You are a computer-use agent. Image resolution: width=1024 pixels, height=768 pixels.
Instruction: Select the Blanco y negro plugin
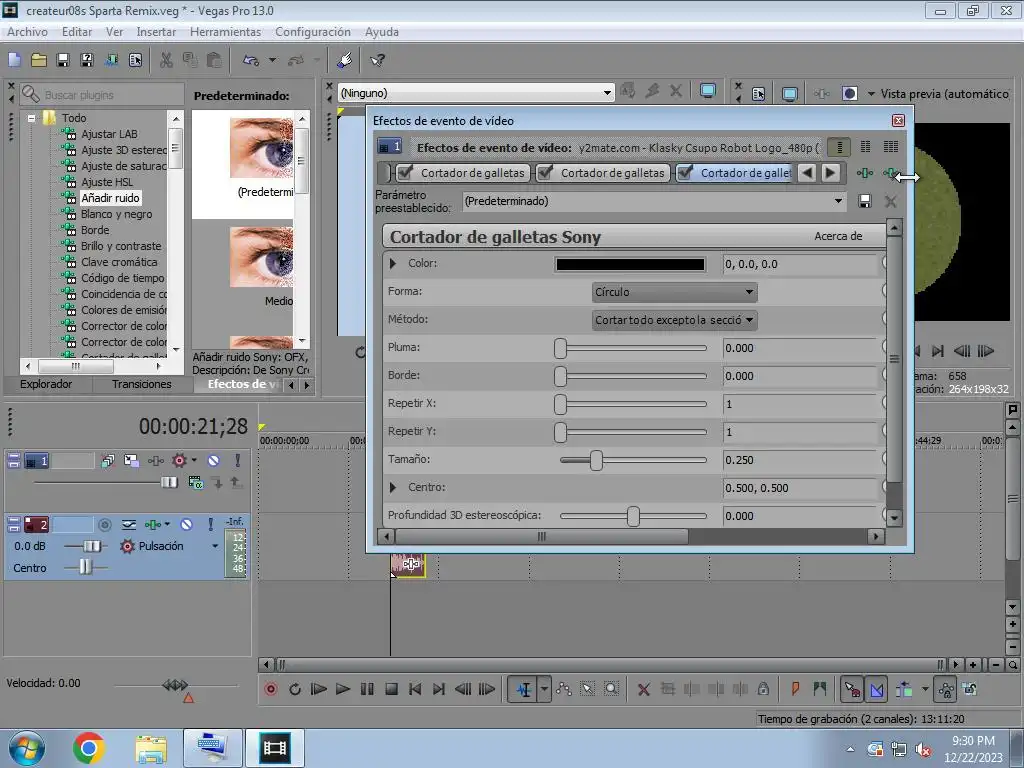tap(116, 214)
